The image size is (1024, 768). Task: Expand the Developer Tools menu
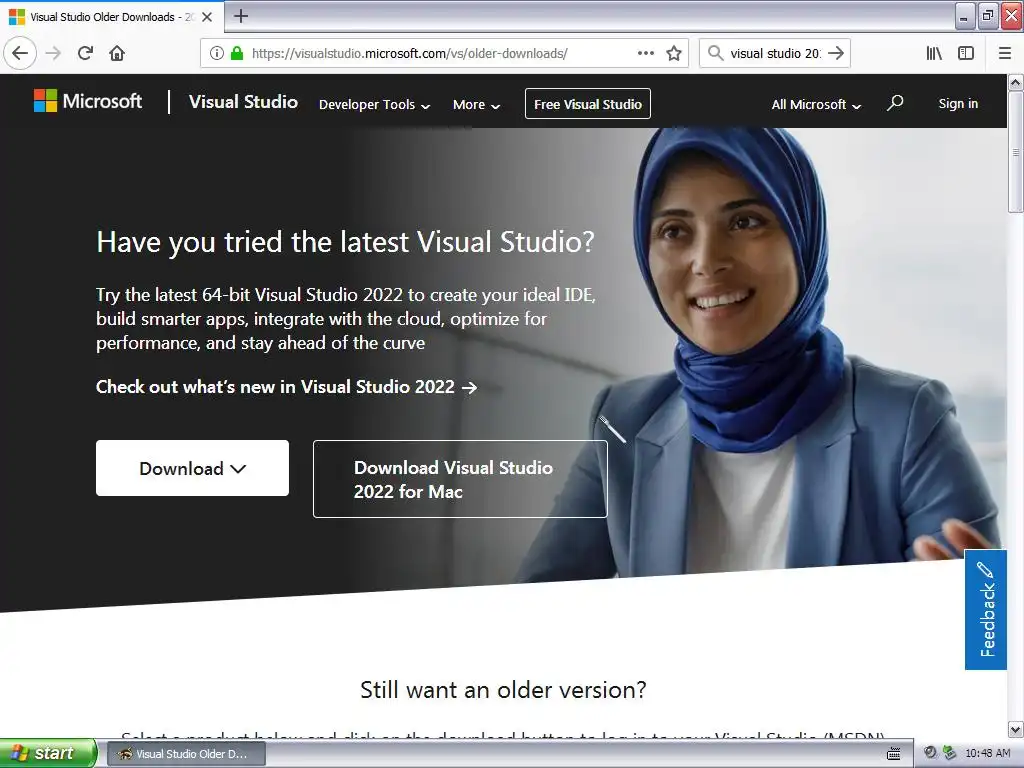point(374,104)
